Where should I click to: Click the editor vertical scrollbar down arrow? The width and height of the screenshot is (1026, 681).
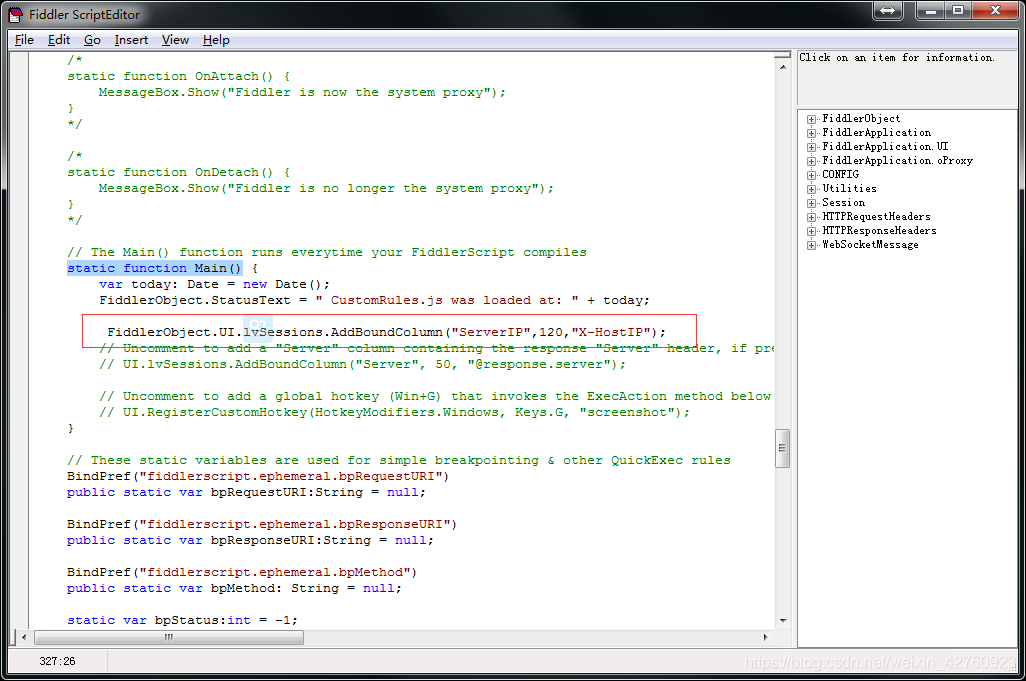tap(783, 620)
